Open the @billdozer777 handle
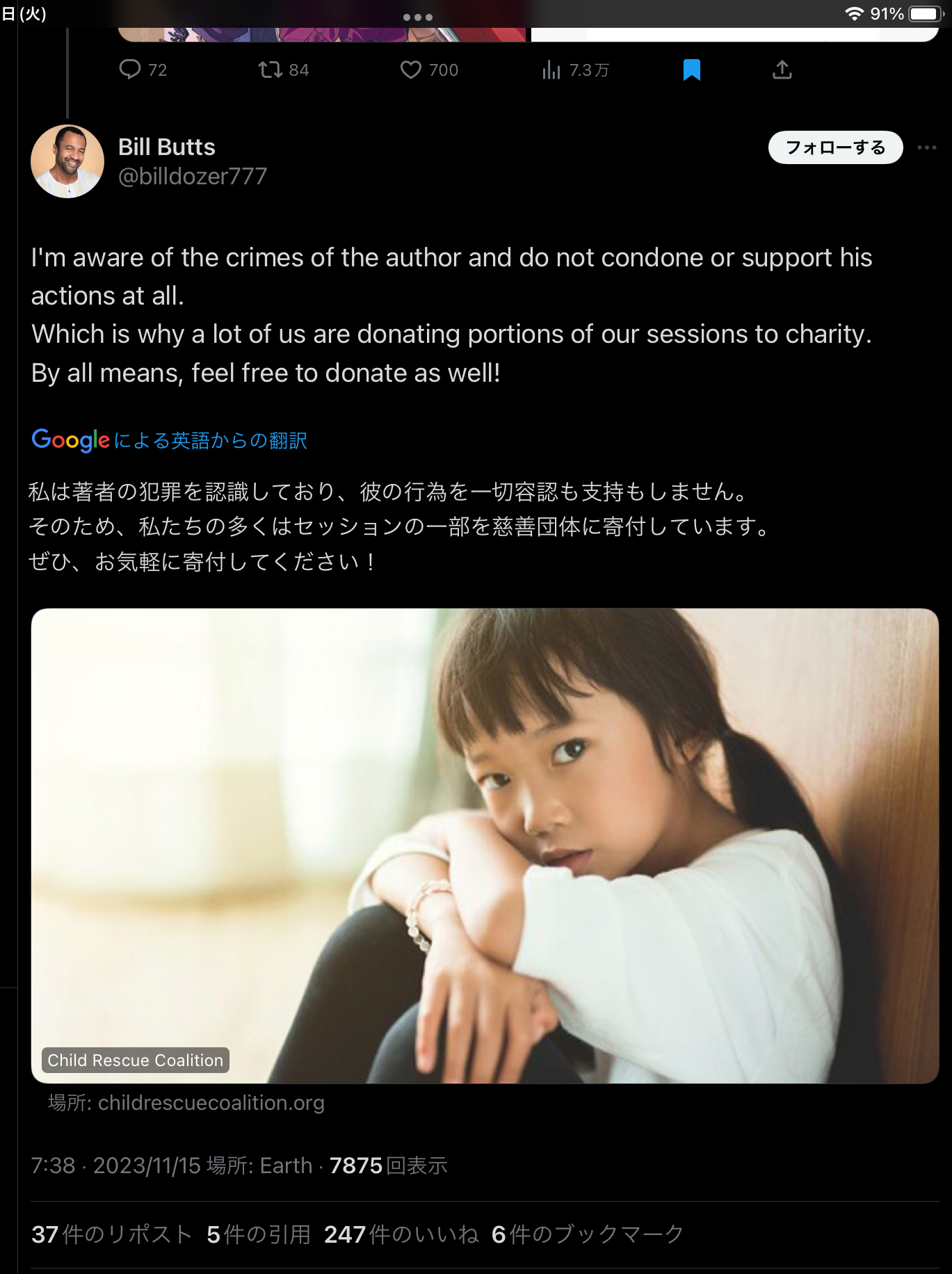The image size is (952, 1274). pyautogui.click(x=193, y=177)
